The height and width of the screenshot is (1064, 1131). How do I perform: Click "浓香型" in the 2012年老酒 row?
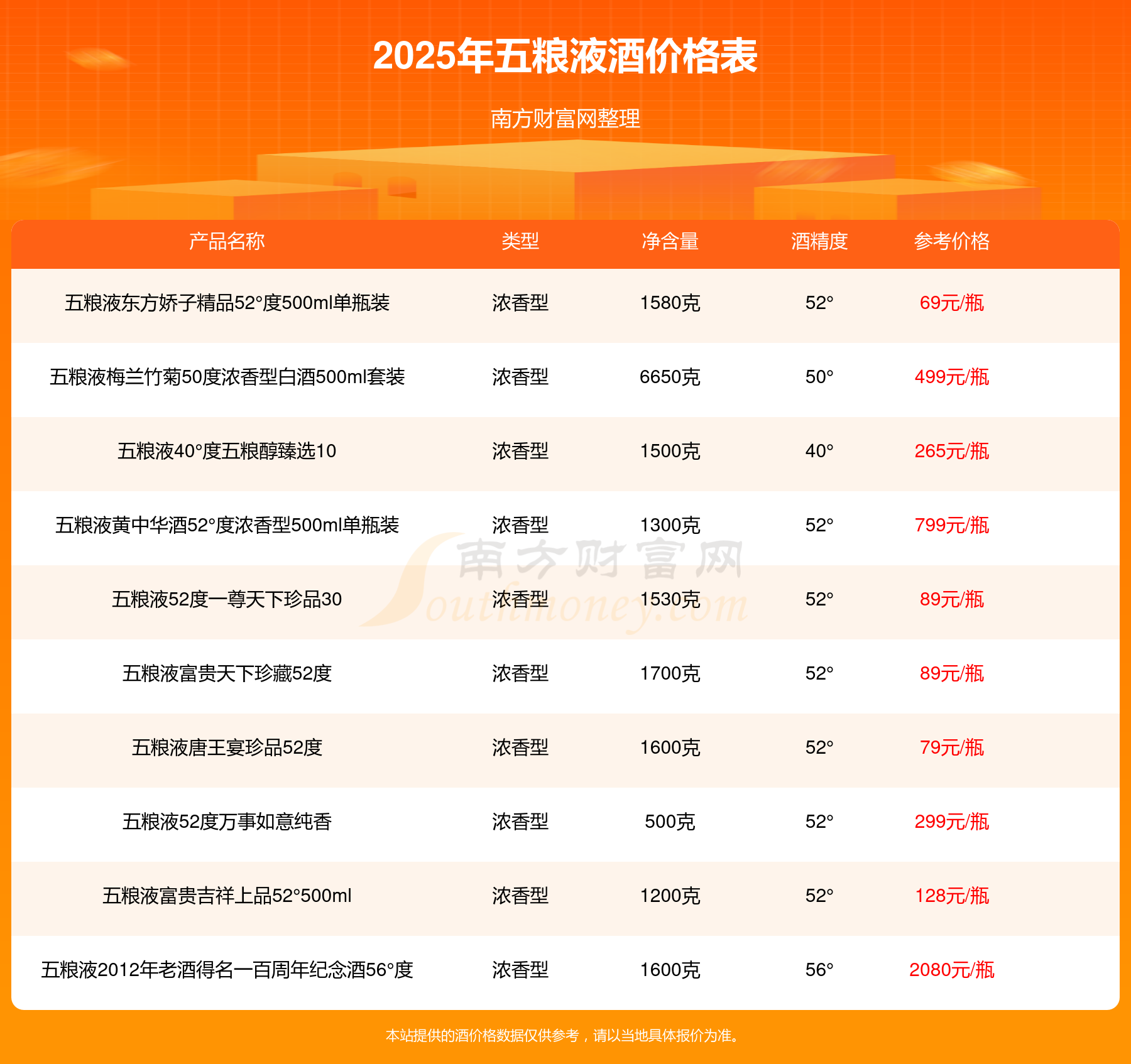click(x=520, y=970)
